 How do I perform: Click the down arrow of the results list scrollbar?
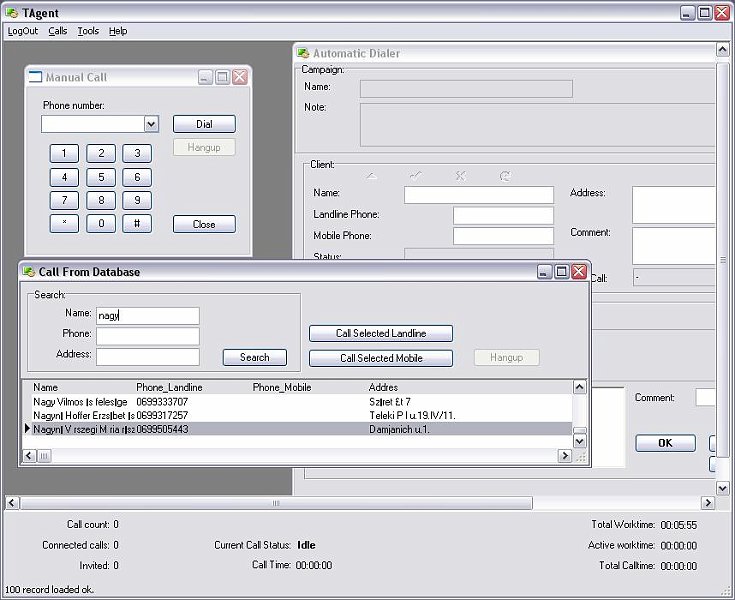(x=580, y=442)
